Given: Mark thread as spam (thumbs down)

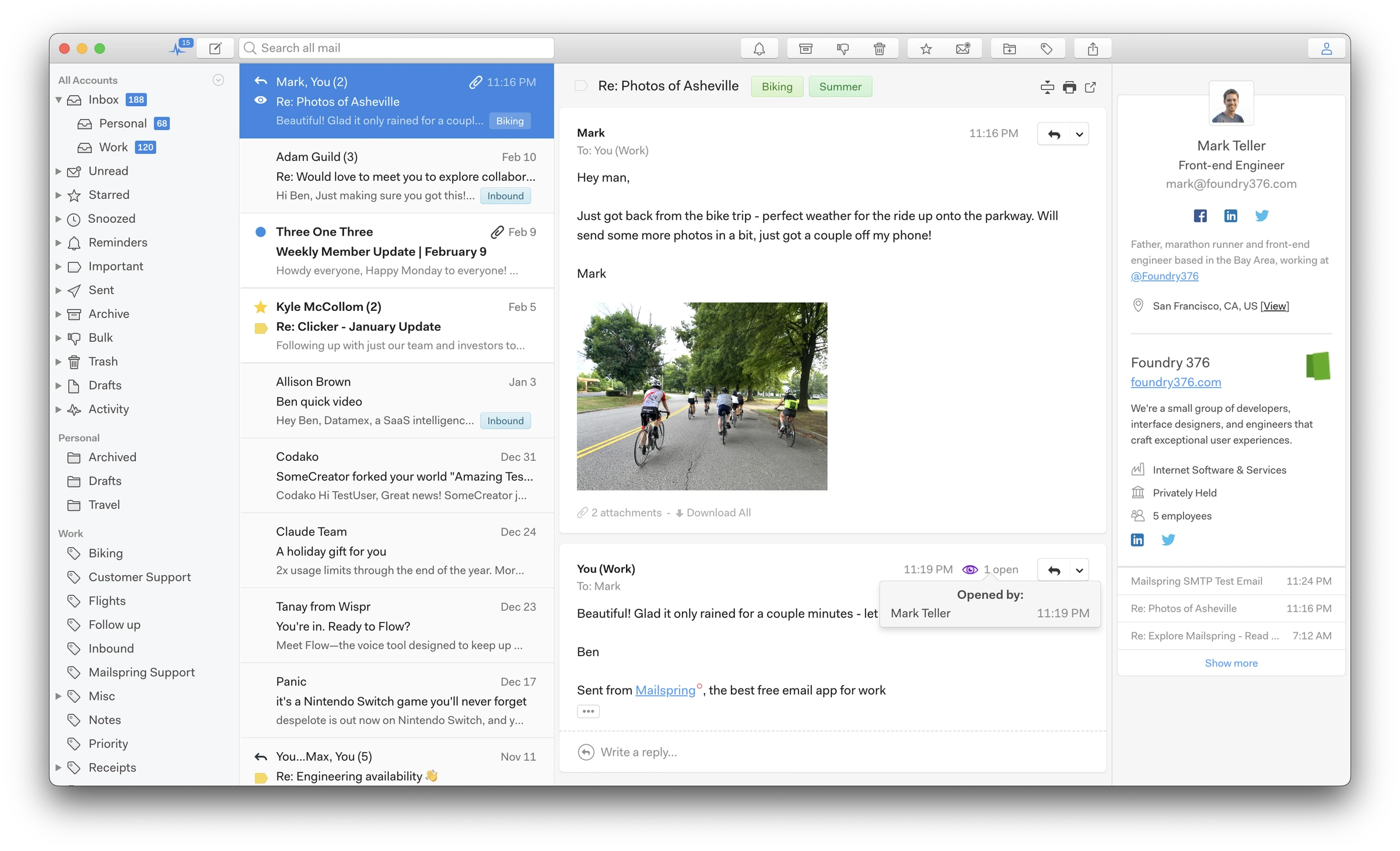Looking at the screenshot, I should pyautogui.click(x=843, y=49).
